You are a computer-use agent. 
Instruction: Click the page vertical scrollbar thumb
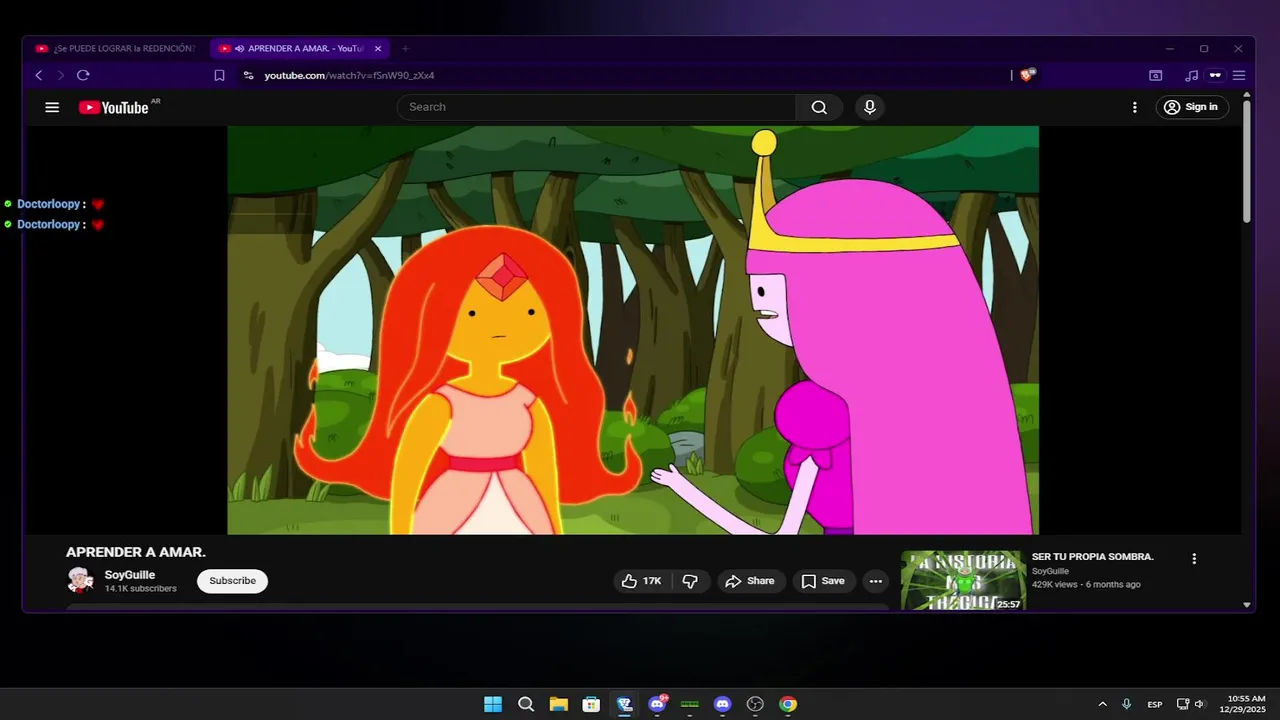tap(1246, 160)
